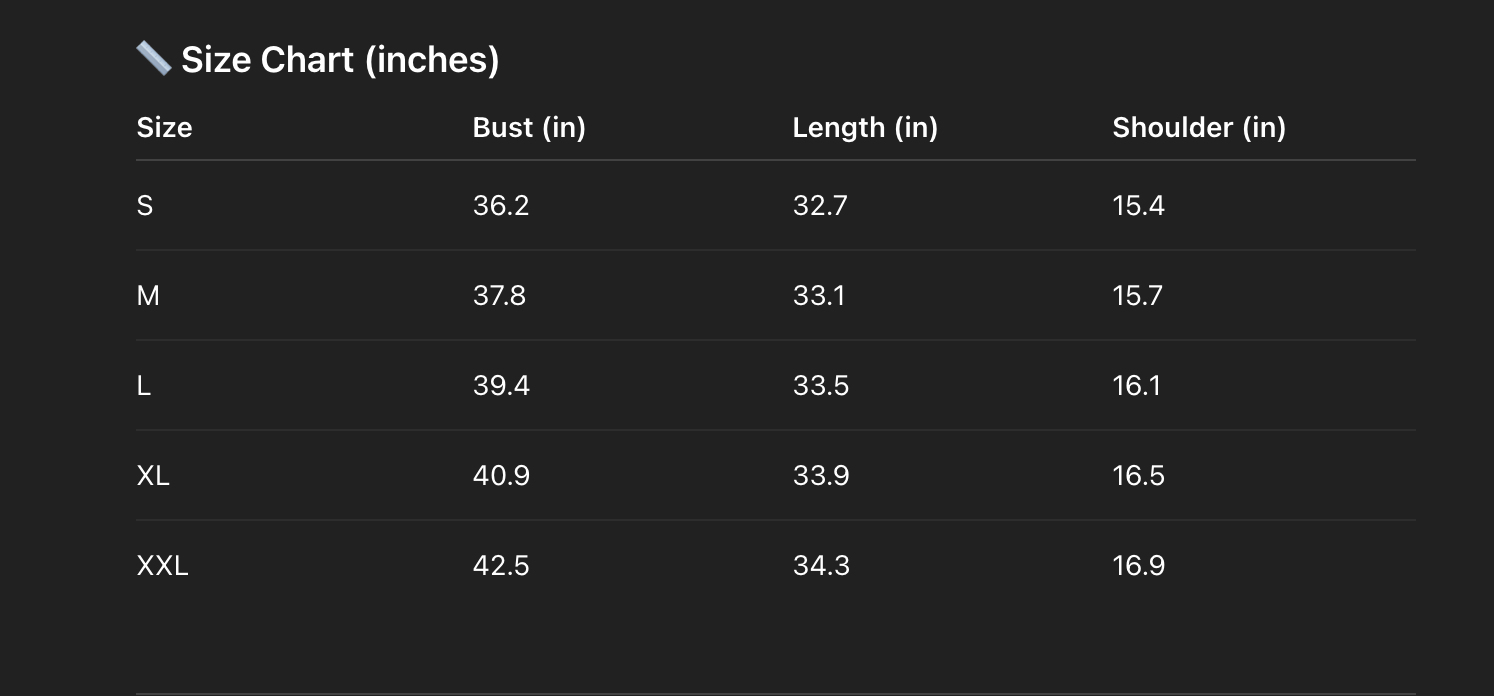Click the 16.1 shoulder value for L
Viewport: 1494px width, 696px height.
tap(1137, 386)
